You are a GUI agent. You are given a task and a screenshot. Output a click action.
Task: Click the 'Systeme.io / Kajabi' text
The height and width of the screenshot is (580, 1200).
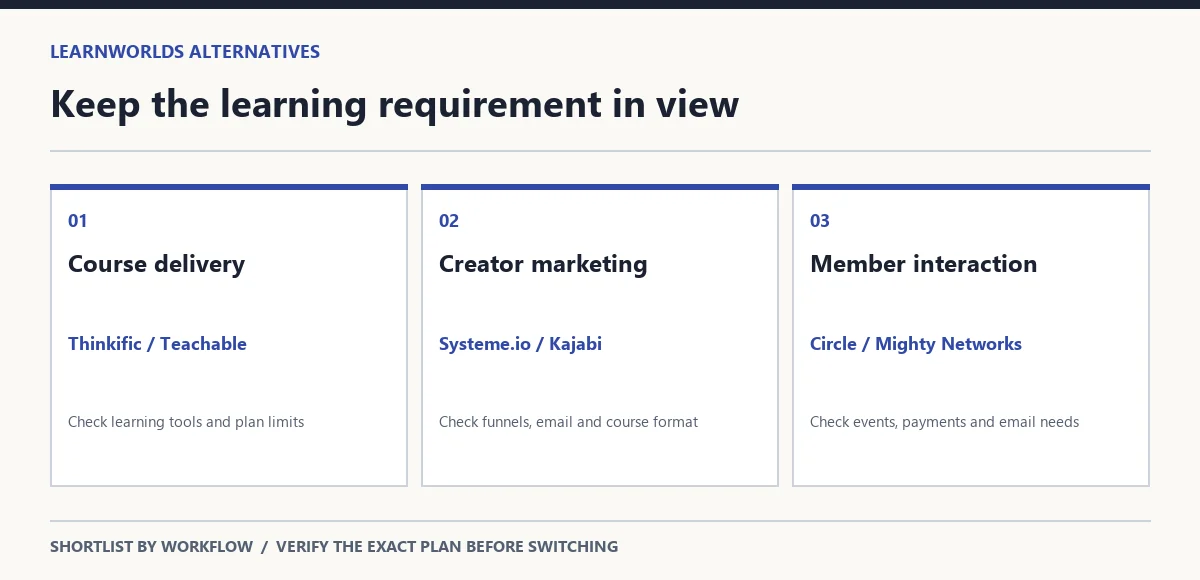click(520, 344)
